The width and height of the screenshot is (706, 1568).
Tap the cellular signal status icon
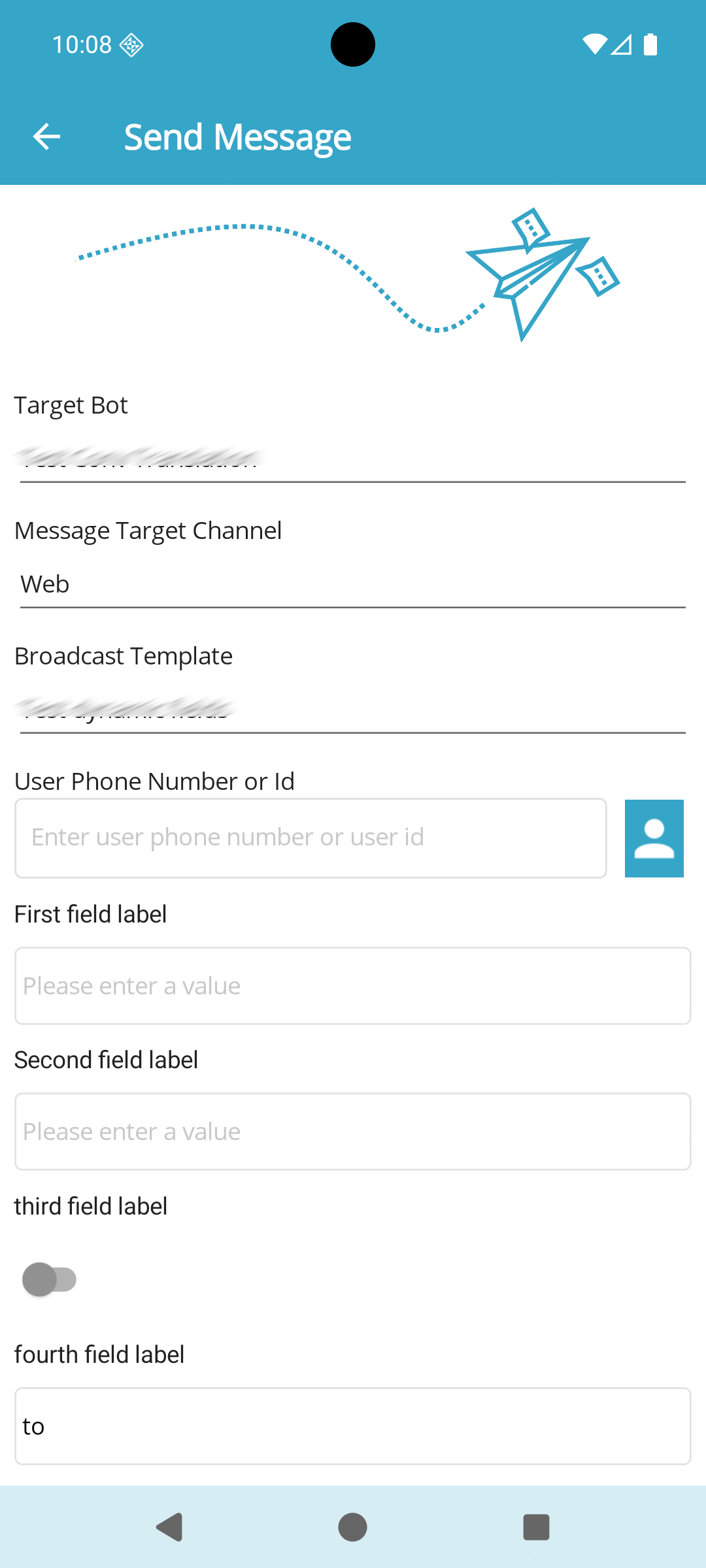pos(622,45)
